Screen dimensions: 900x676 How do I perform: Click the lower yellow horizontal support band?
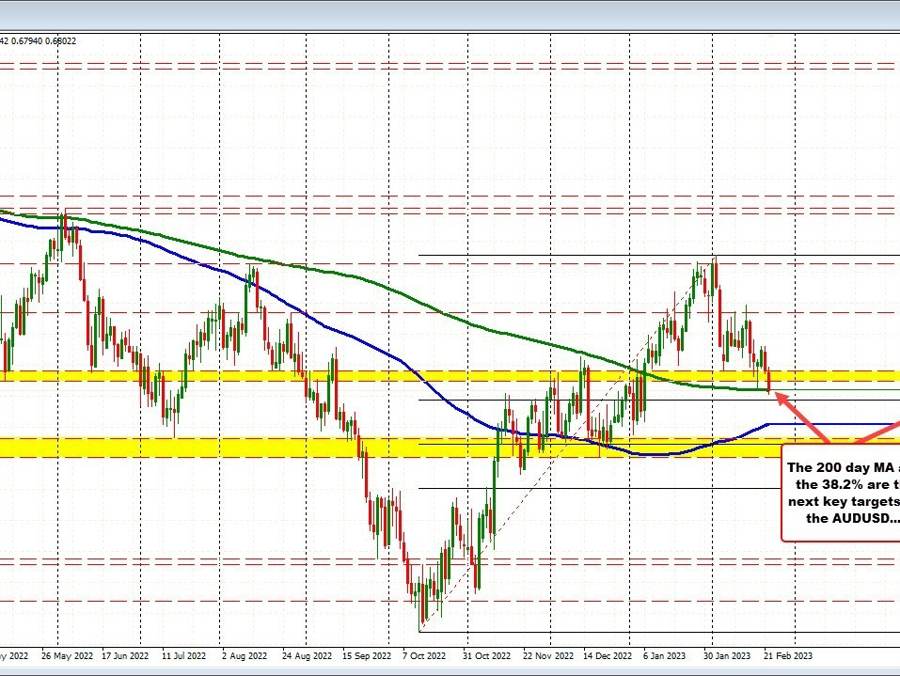[x=200, y=447]
